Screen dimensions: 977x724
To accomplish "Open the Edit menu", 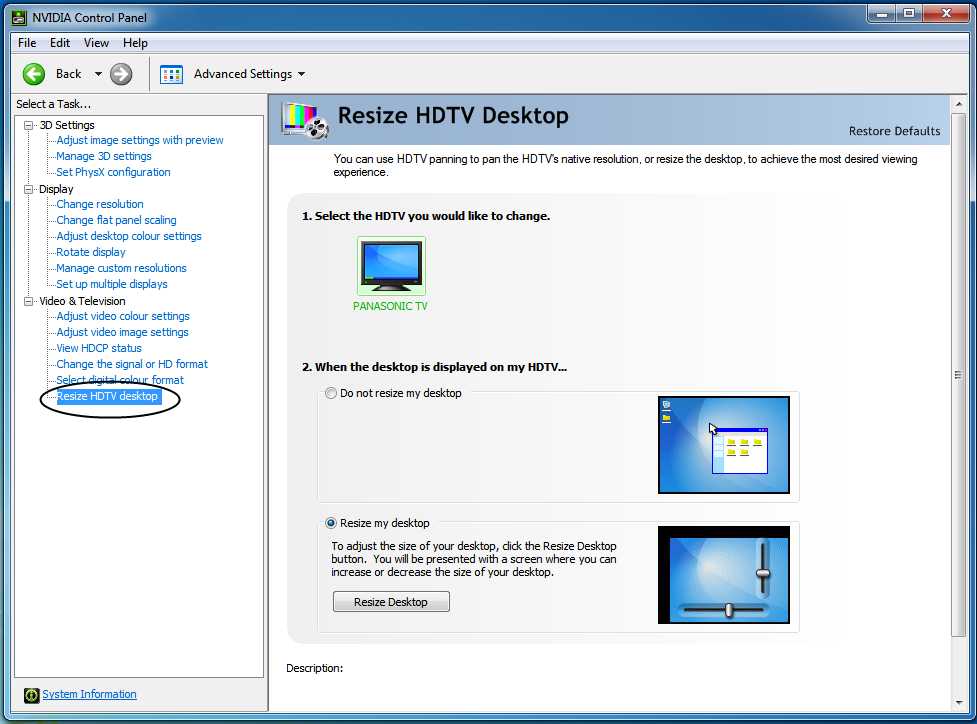I will tap(60, 43).
